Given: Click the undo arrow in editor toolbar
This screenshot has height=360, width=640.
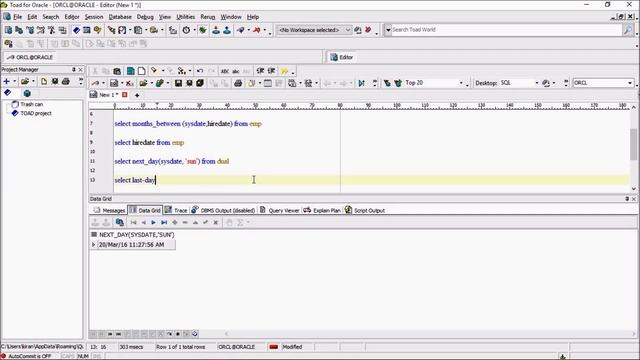Looking at the screenshot, I should tap(200, 71).
